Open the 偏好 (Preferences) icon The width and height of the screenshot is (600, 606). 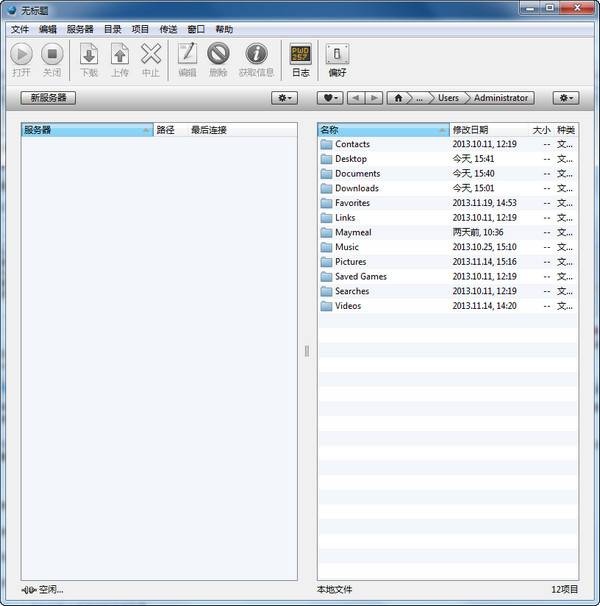(337, 55)
